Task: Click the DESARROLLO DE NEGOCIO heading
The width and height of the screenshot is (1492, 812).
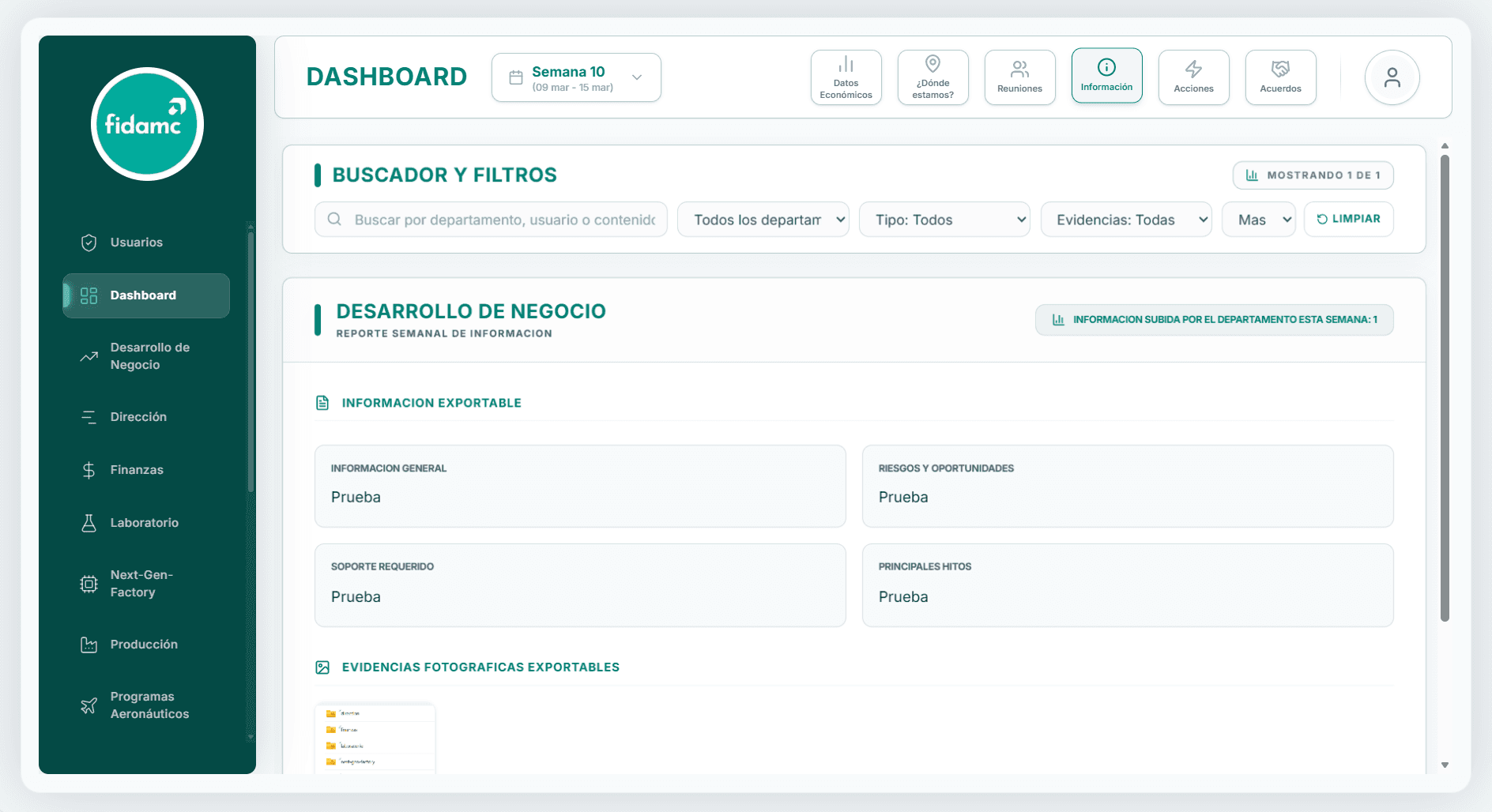Action: pos(471,311)
